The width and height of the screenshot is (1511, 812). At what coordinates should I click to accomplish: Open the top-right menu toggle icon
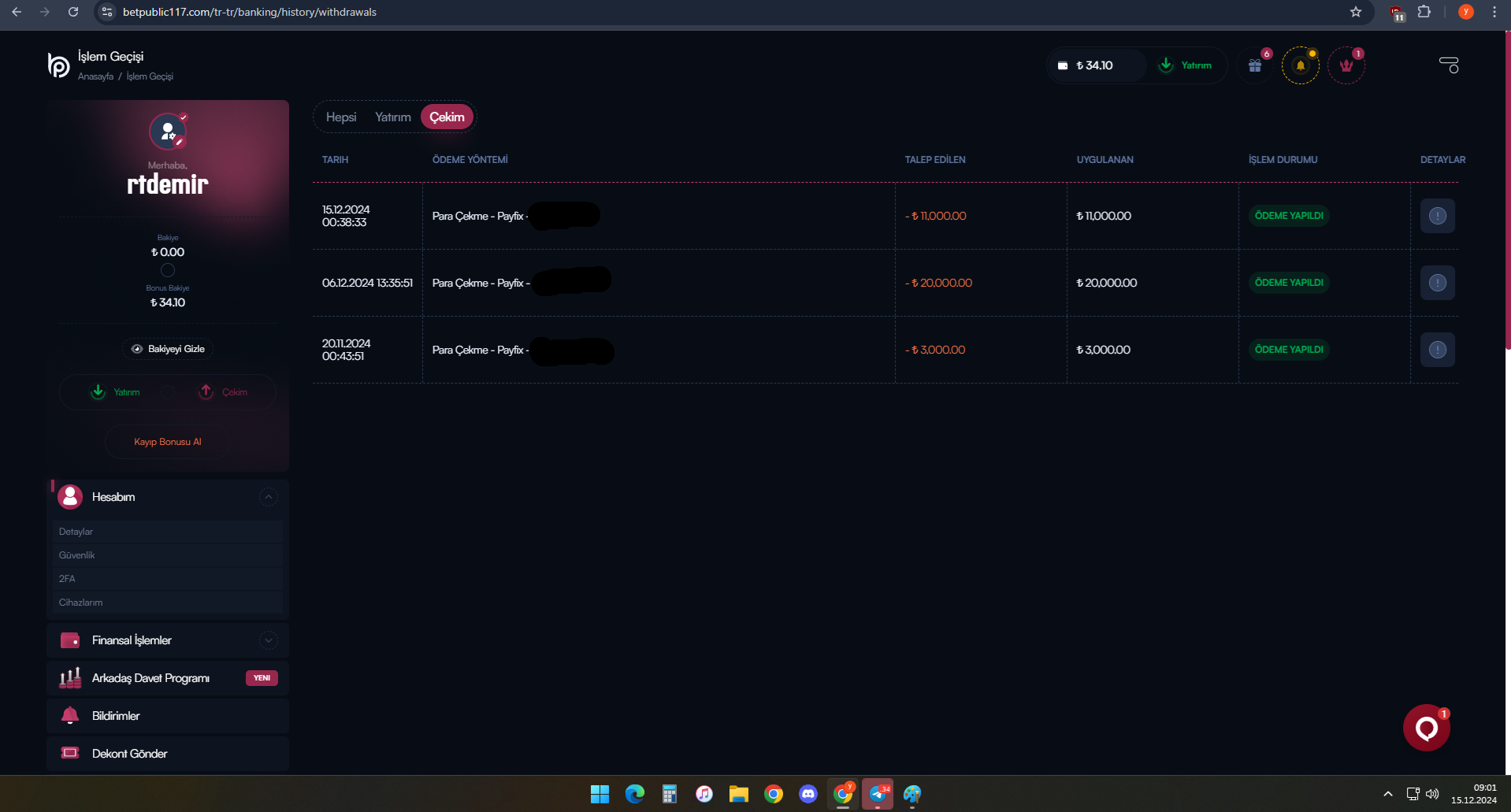[x=1449, y=65]
